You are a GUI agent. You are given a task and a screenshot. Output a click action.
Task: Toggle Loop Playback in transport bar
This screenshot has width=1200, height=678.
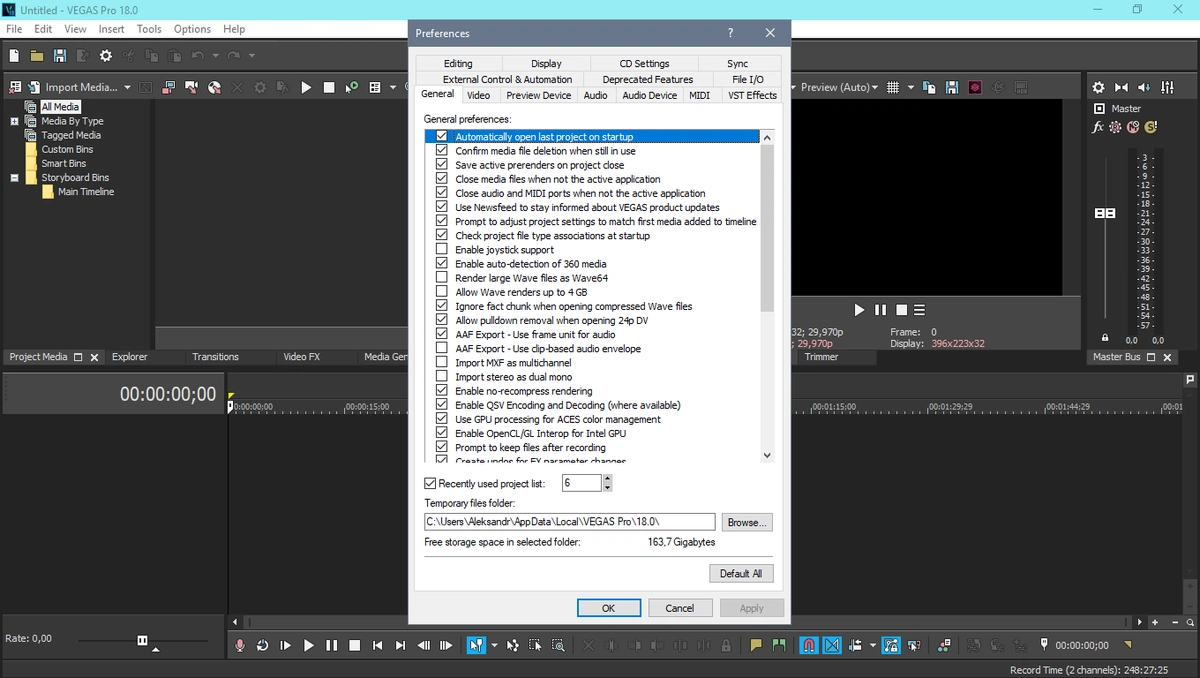click(x=262, y=646)
